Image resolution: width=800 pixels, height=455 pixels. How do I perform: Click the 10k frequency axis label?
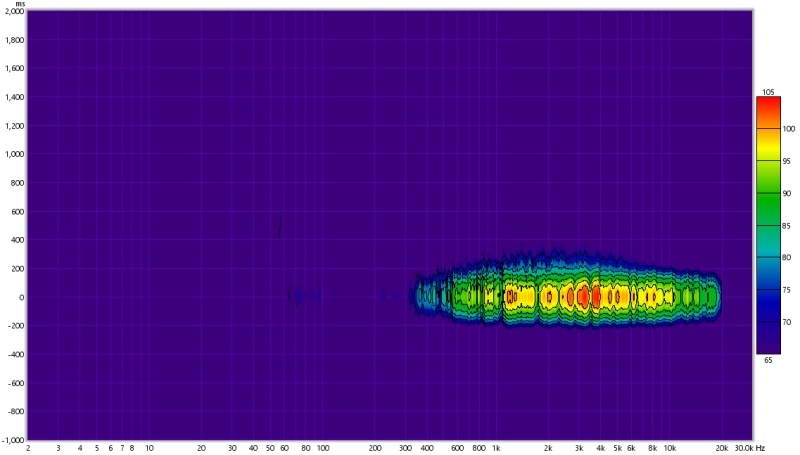[x=669, y=448]
